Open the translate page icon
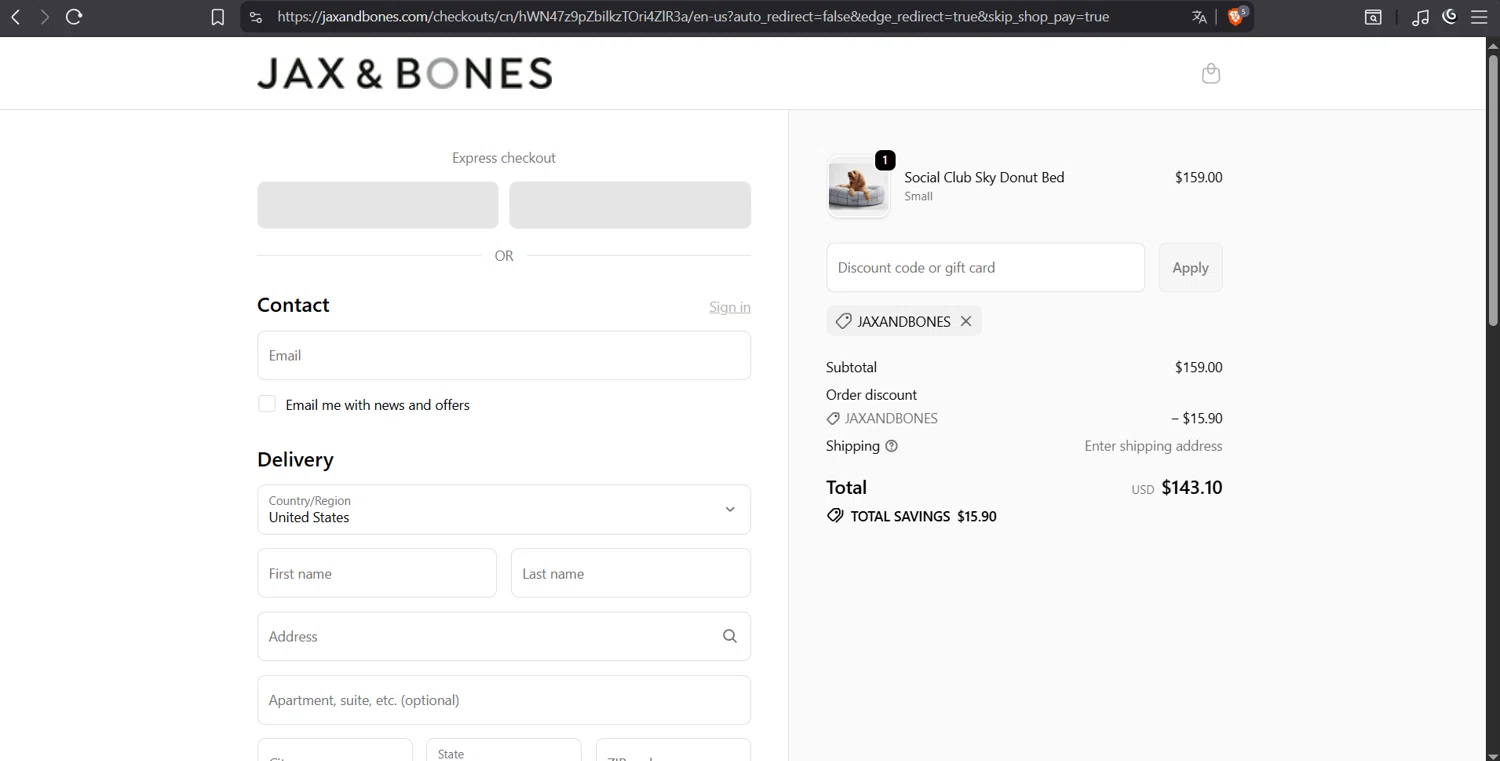The height and width of the screenshot is (761, 1500). 1199,17
